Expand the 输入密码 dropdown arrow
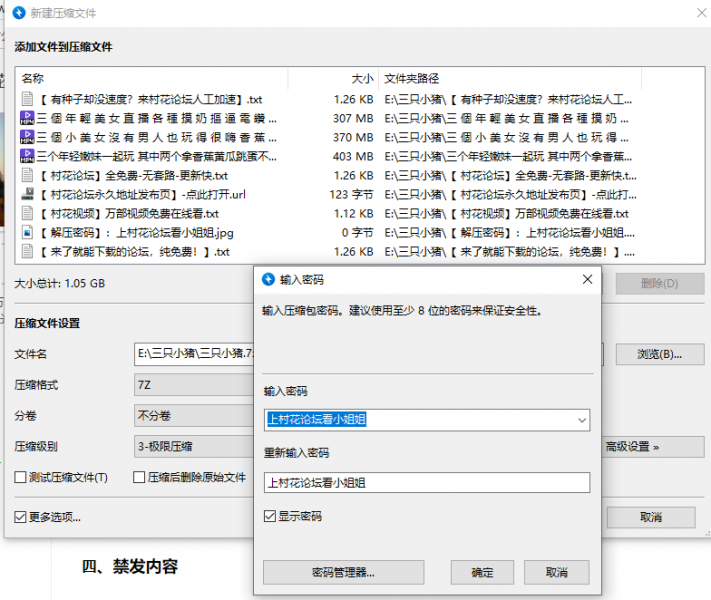Viewport: 711px width, 600px height. coord(582,421)
